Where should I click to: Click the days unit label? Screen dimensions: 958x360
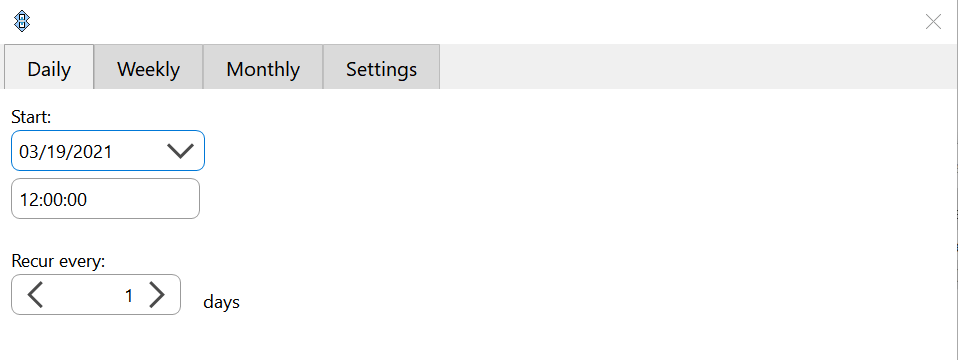coord(221,302)
